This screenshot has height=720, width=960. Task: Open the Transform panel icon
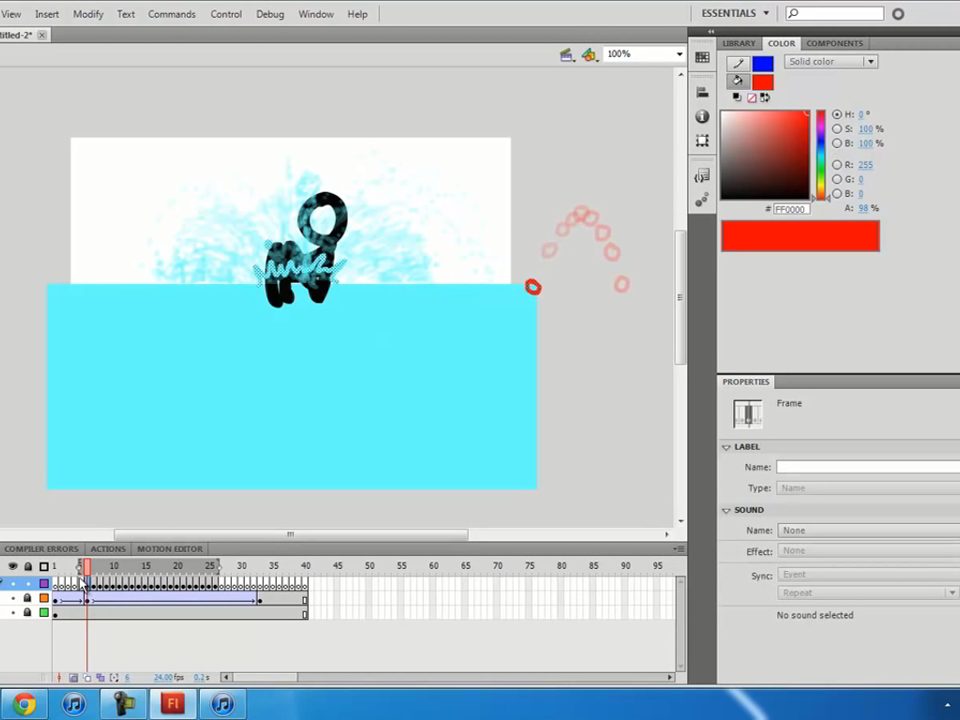coord(702,141)
